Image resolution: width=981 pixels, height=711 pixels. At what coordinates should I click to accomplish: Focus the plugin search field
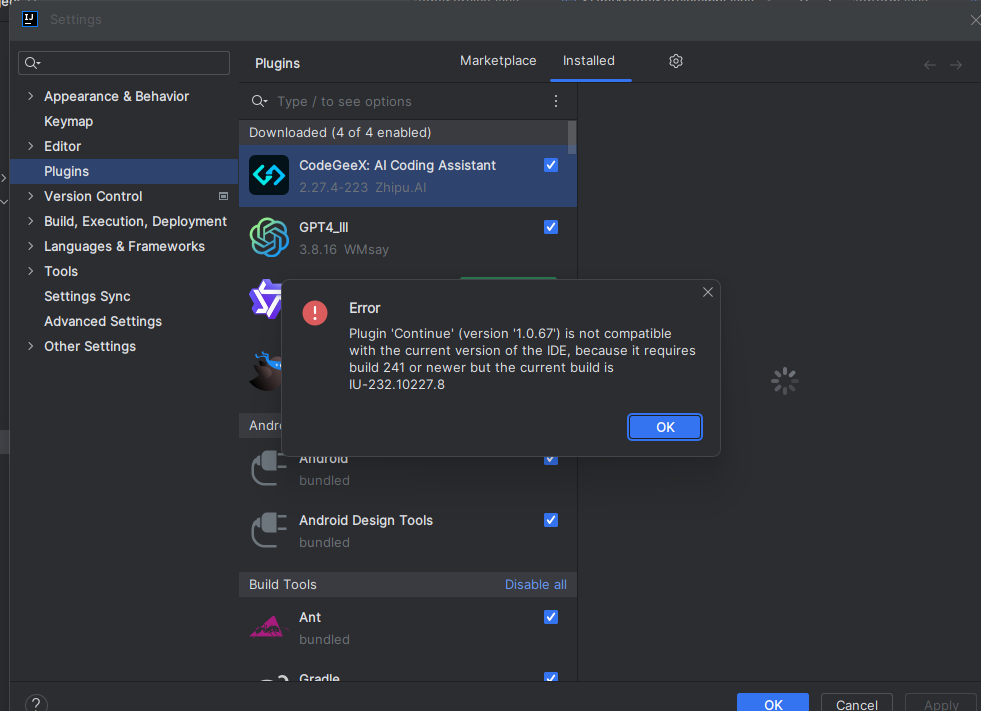click(x=400, y=101)
